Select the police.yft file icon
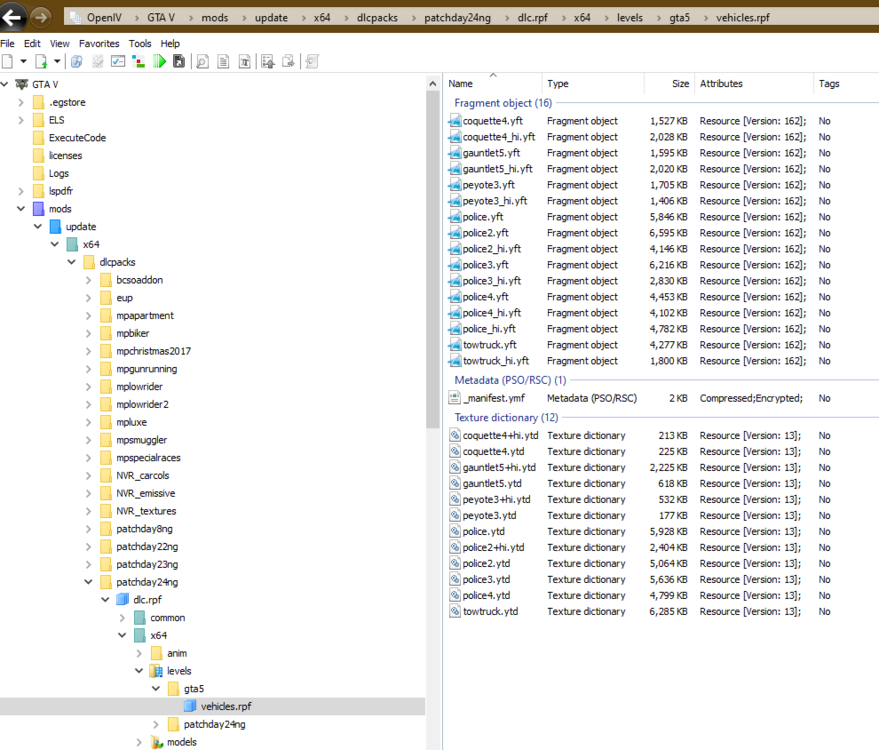The width and height of the screenshot is (879, 750). pos(455,217)
